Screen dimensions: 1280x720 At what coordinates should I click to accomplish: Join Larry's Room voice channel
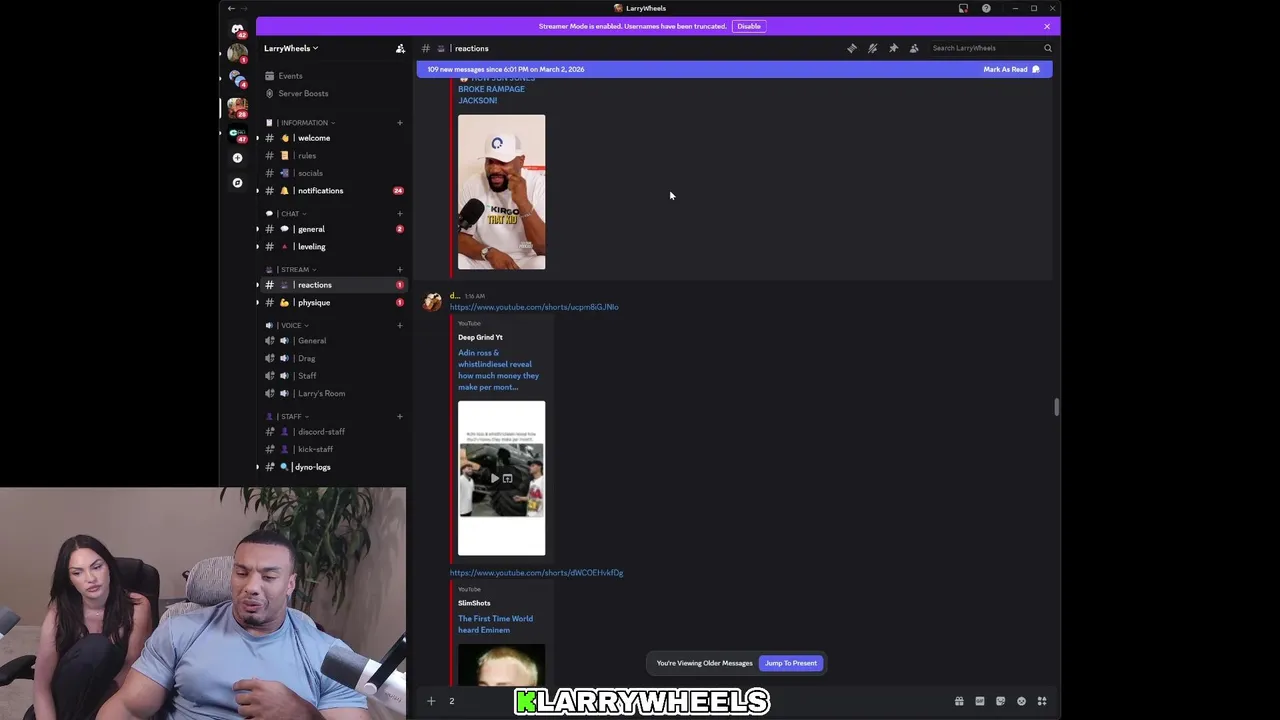click(x=333, y=394)
